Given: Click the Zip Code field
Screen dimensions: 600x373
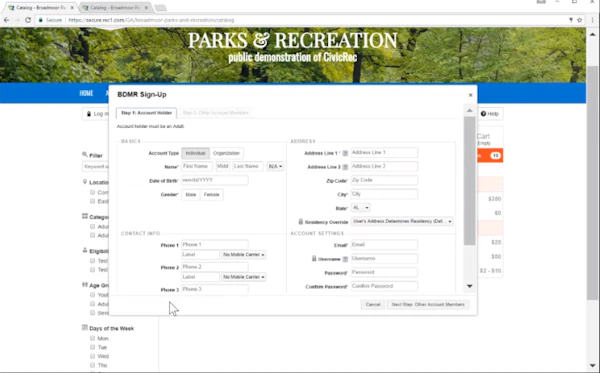Looking at the screenshot, I should 384,180.
